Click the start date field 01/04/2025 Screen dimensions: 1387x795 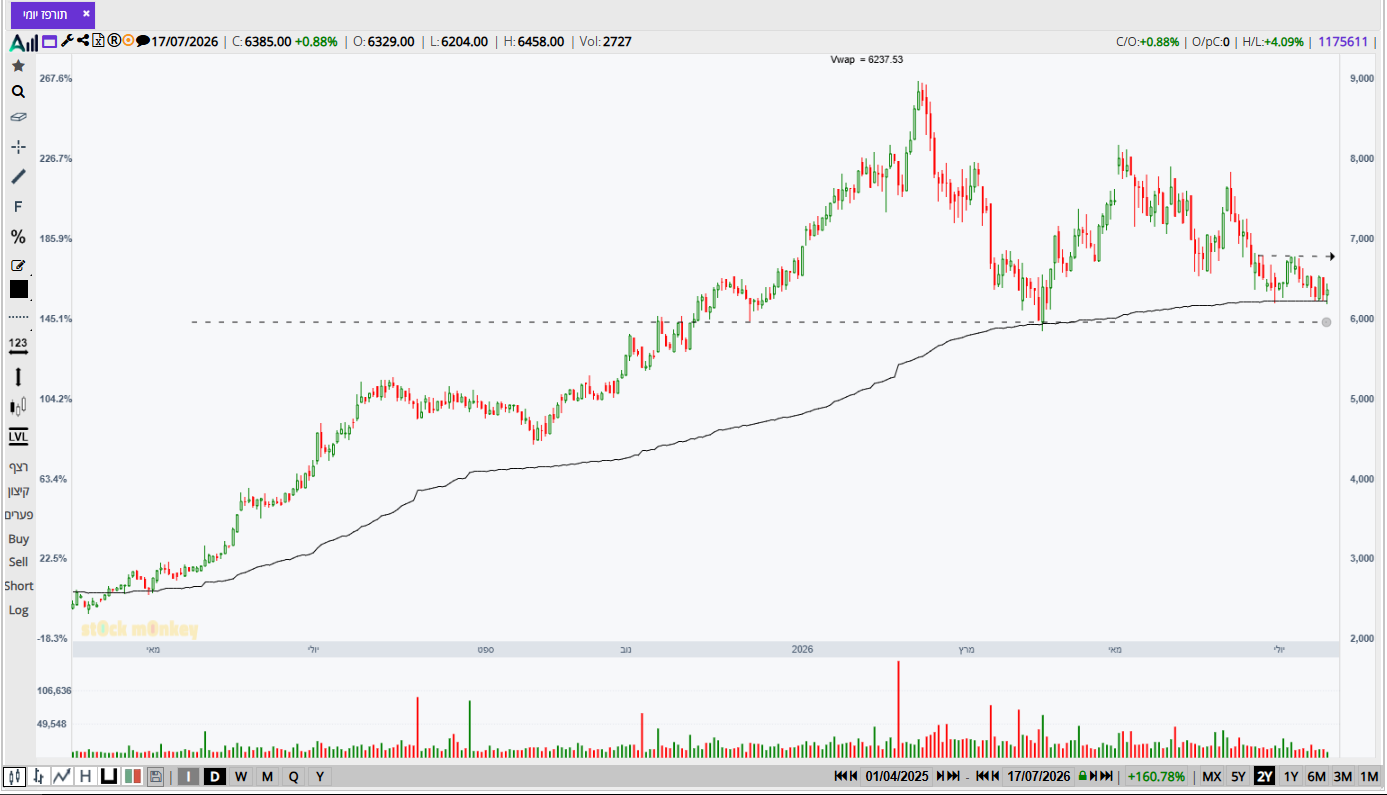897,776
